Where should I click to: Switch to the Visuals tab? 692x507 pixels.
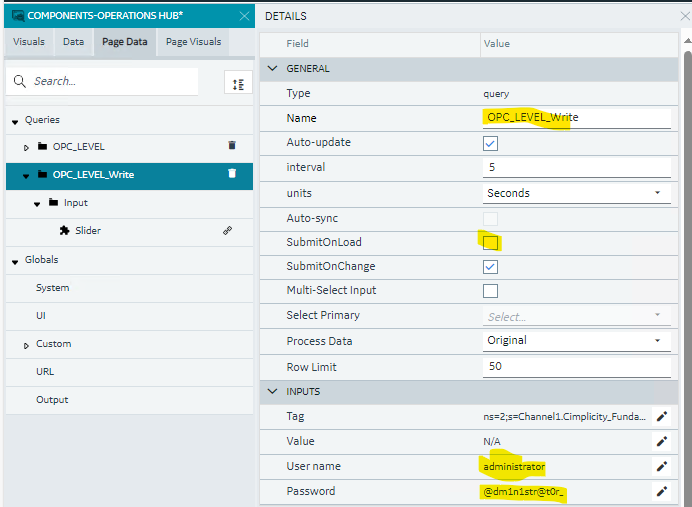tap(29, 42)
